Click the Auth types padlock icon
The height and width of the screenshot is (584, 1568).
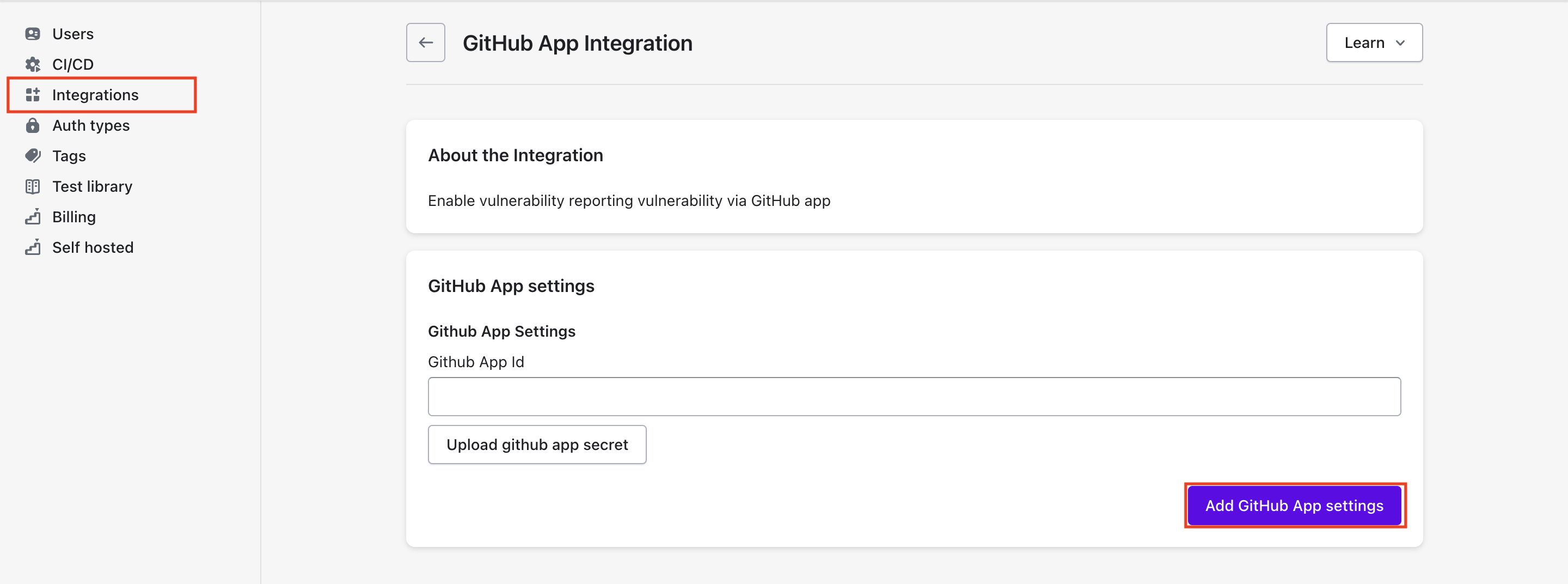[x=33, y=125]
